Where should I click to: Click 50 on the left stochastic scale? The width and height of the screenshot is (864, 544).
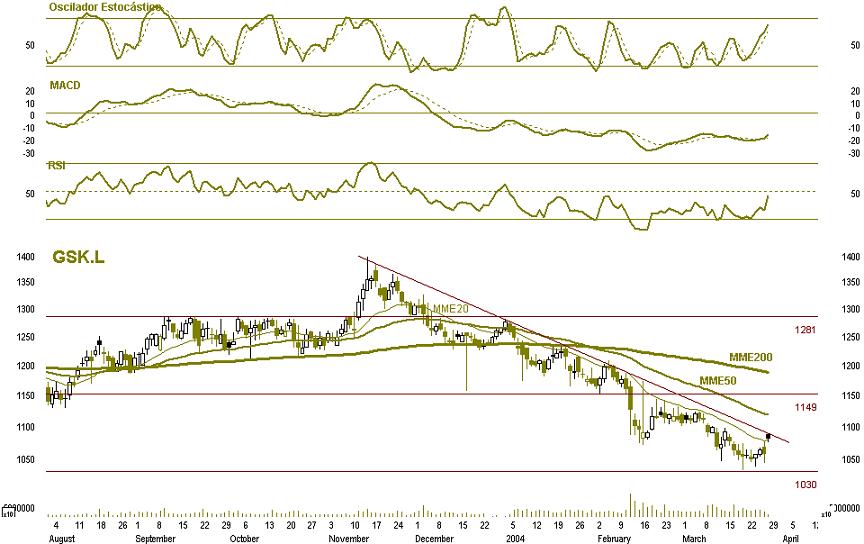(30, 46)
